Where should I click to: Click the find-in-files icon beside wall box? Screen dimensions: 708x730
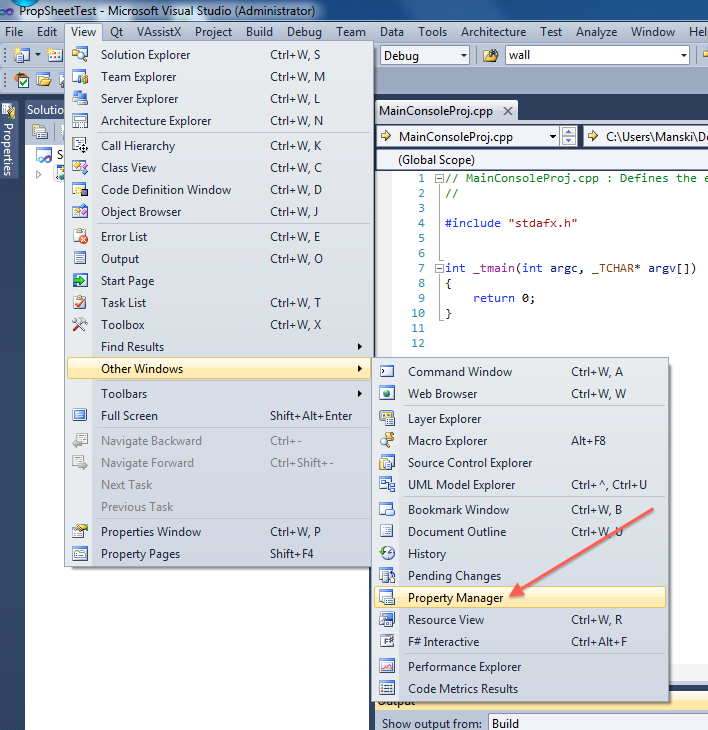tap(490, 55)
